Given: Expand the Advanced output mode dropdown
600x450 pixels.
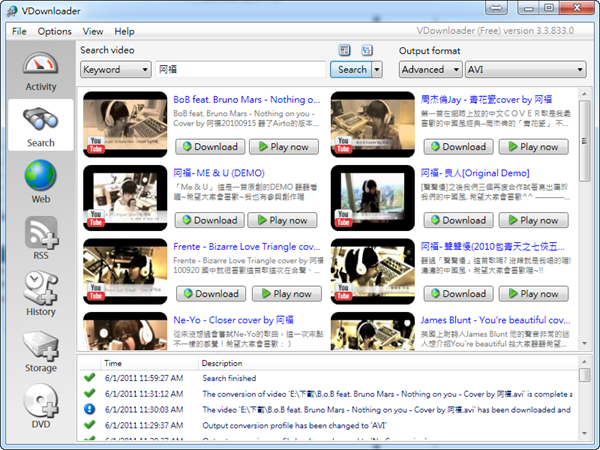Looking at the screenshot, I should (430, 70).
